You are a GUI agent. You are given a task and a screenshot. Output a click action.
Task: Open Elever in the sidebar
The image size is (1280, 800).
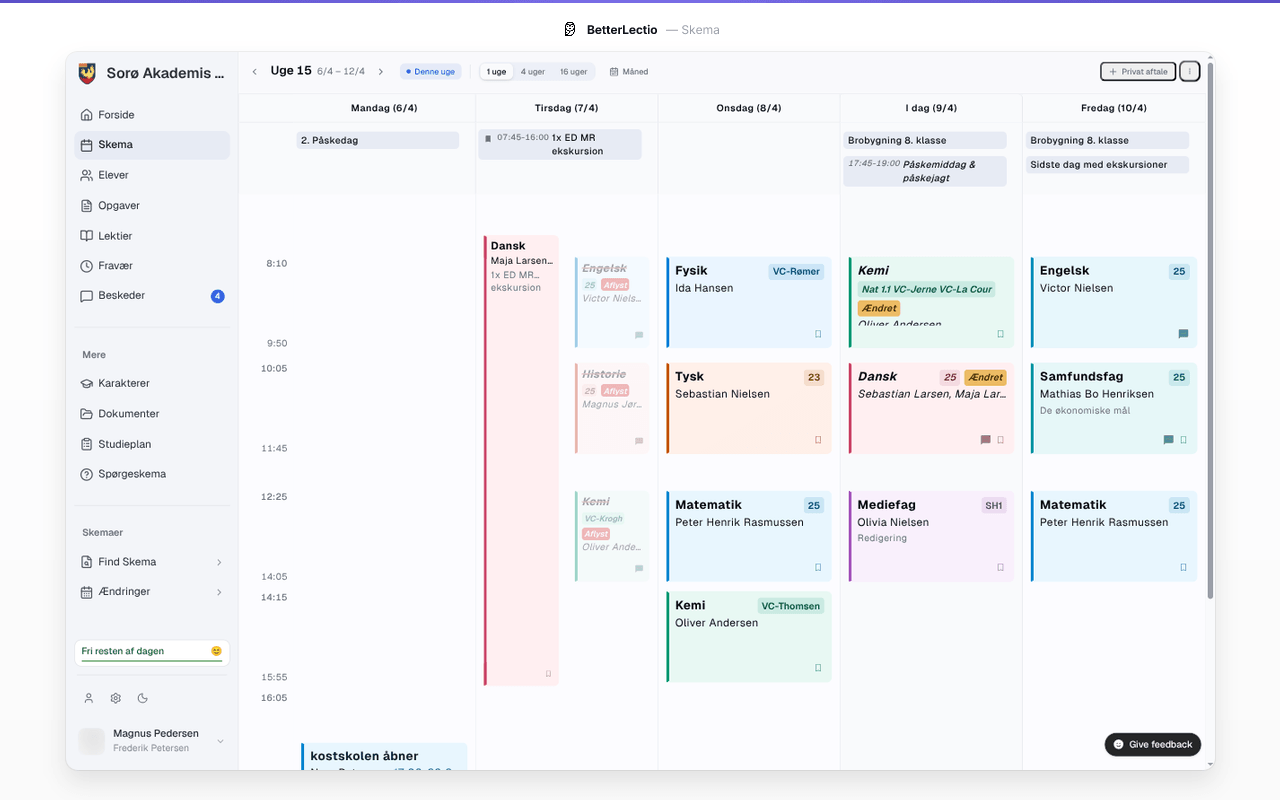click(152, 175)
